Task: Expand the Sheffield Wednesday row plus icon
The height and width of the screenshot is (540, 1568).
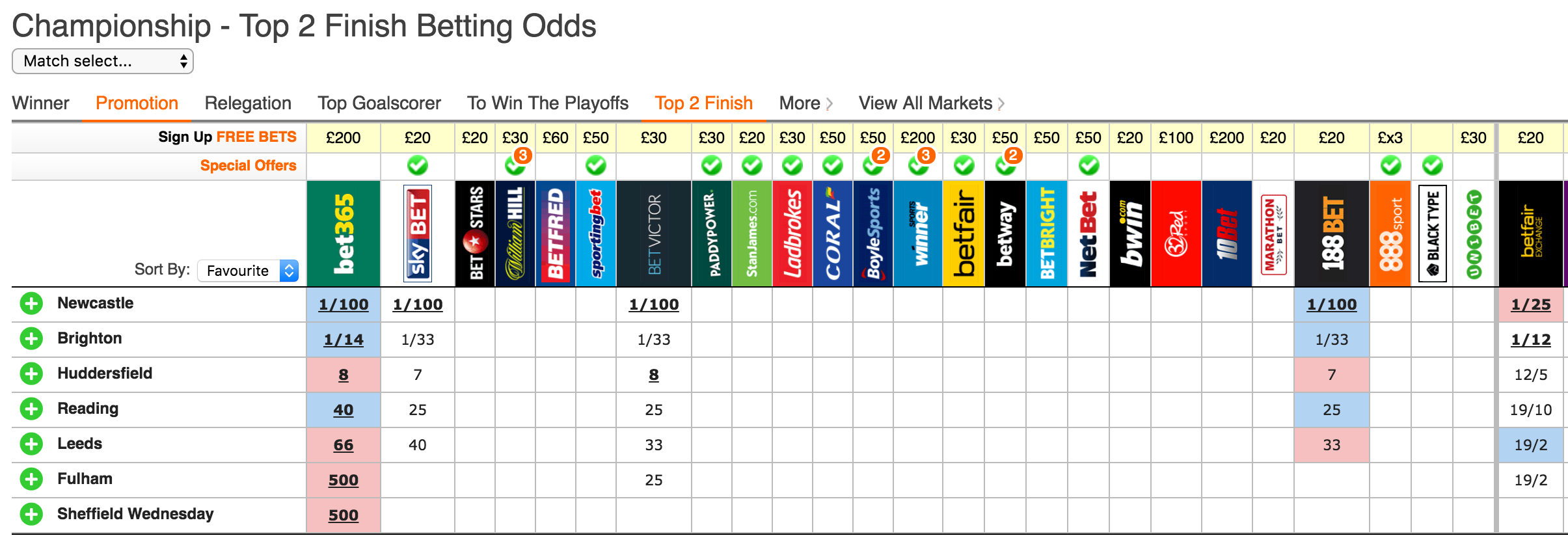Action: click(x=31, y=515)
